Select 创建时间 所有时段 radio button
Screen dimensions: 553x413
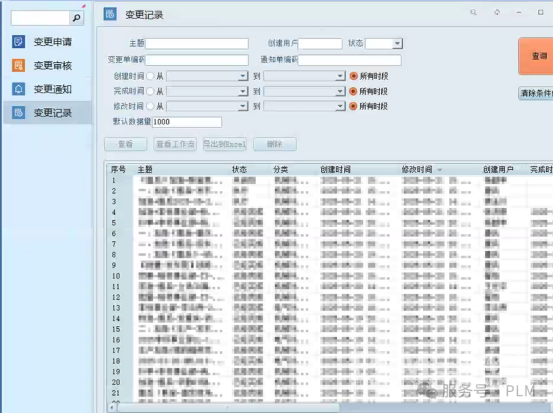[353, 76]
